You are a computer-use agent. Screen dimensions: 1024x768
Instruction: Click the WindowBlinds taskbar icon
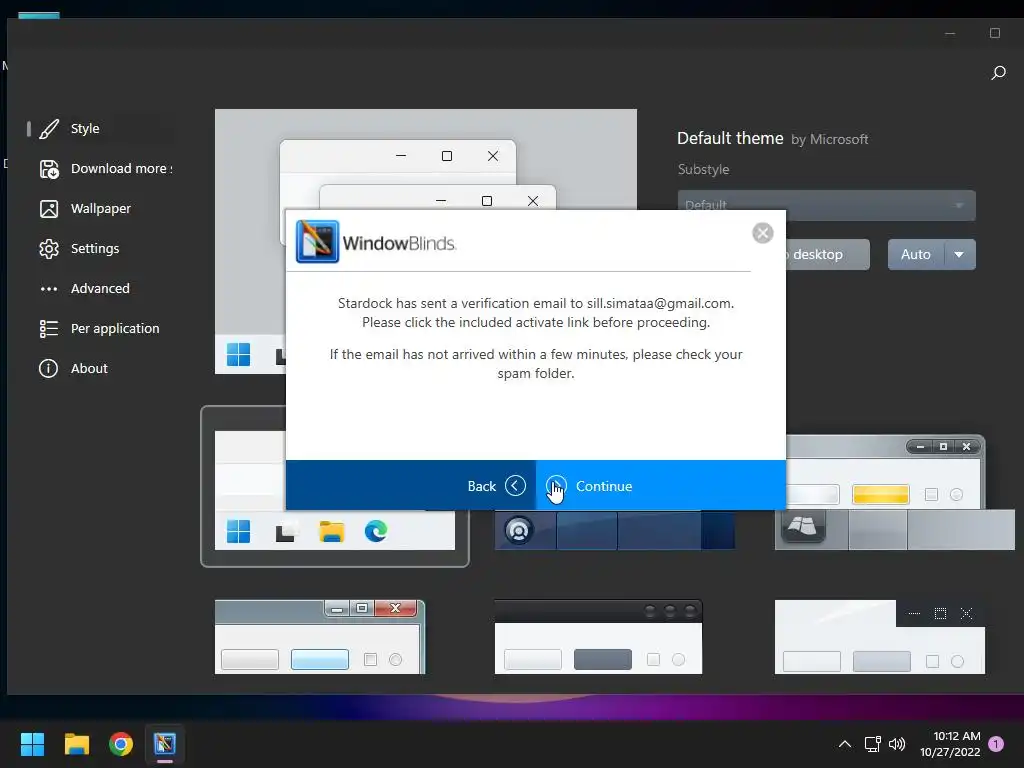click(165, 744)
